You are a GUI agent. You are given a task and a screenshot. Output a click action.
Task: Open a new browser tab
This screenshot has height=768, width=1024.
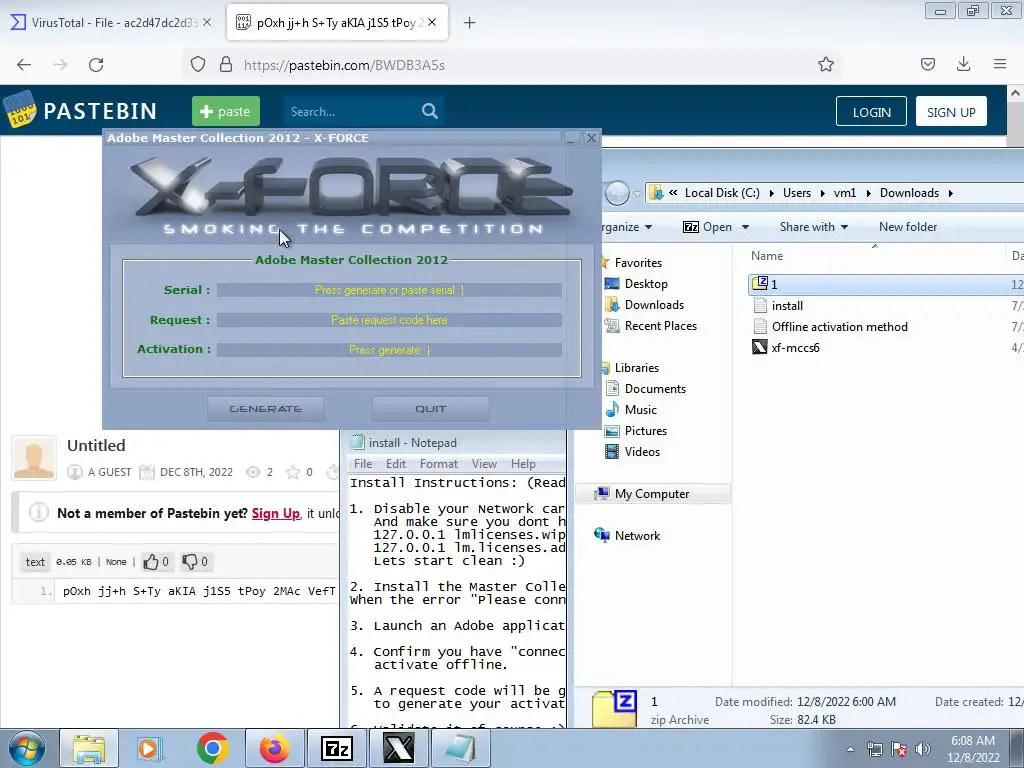[470, 23]
